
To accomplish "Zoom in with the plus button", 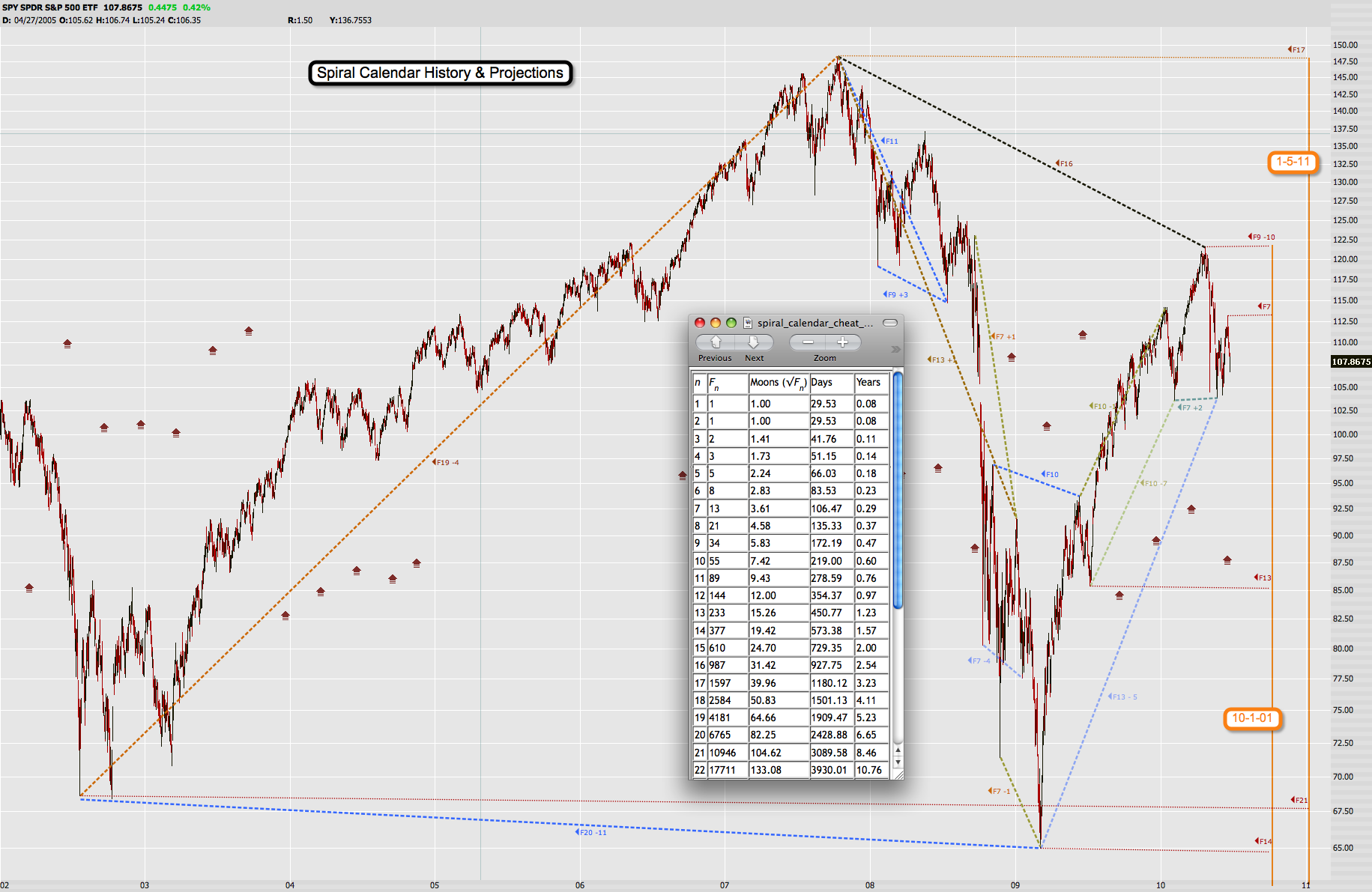I will (x=842, y=342).
